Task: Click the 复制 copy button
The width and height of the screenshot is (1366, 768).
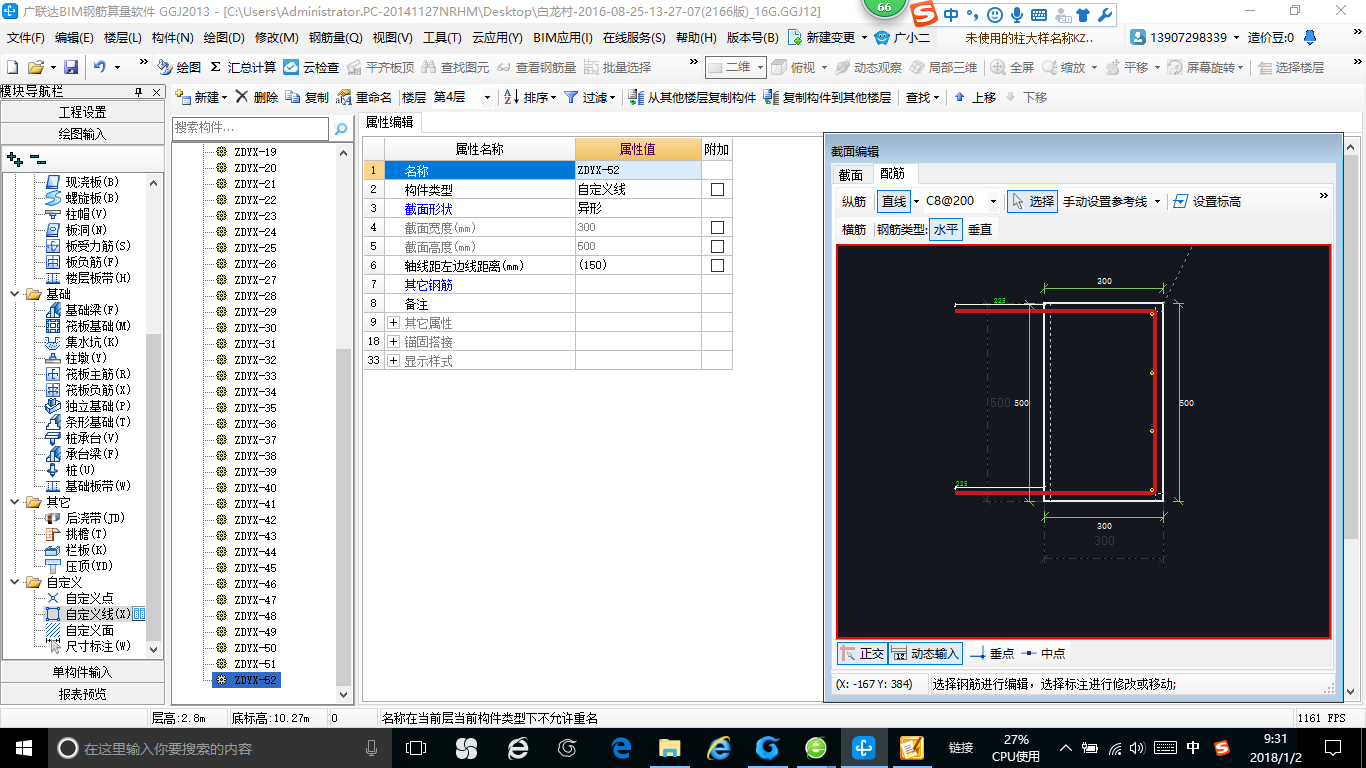Action: tap(307, 97)
